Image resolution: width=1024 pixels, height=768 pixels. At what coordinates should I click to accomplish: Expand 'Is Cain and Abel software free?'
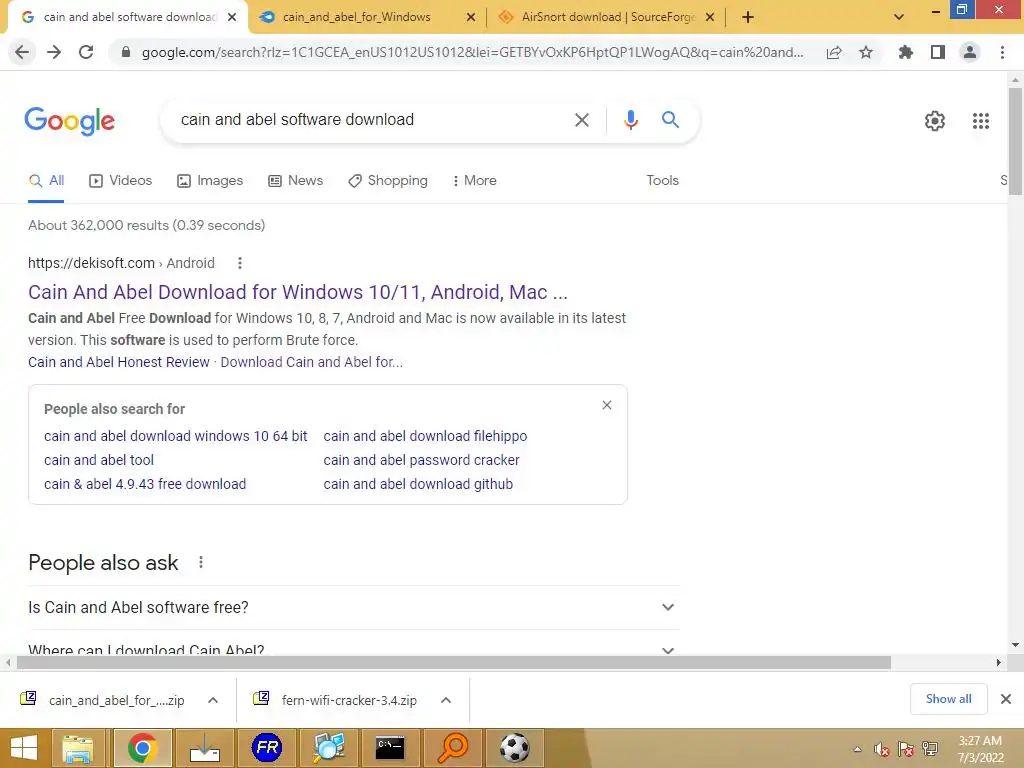coord(353,607)
